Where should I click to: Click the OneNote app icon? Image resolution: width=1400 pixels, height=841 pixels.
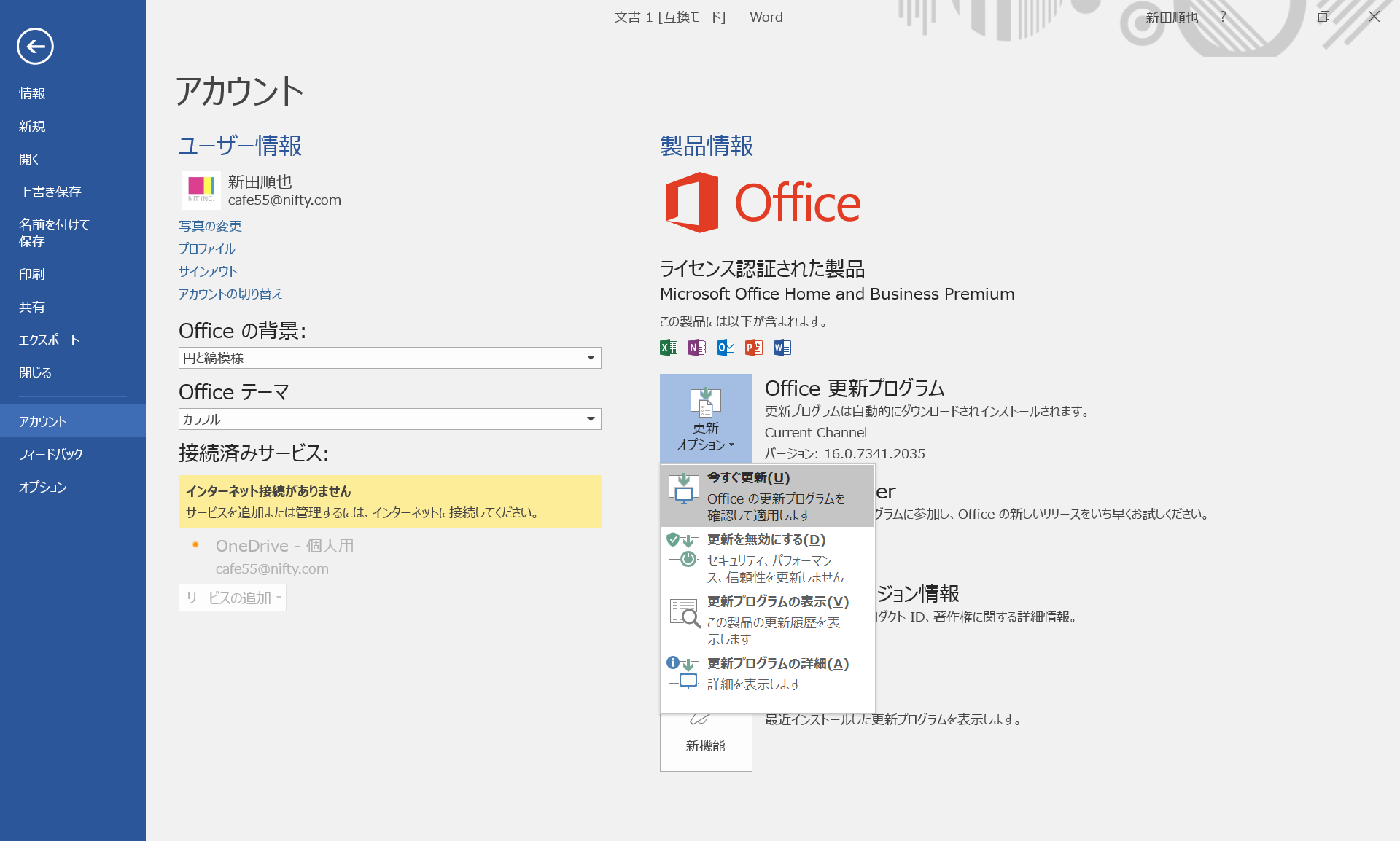696,348
